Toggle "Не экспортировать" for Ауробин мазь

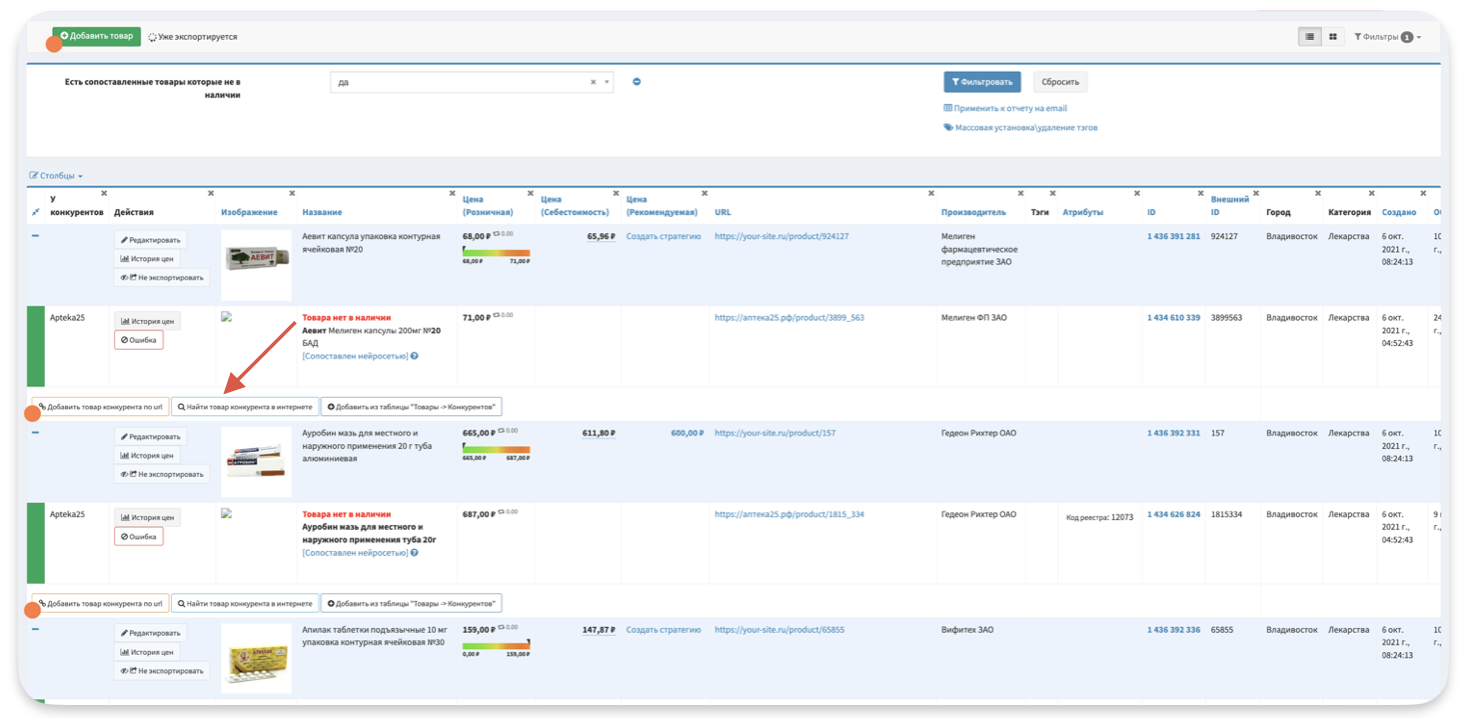[162, 475]
